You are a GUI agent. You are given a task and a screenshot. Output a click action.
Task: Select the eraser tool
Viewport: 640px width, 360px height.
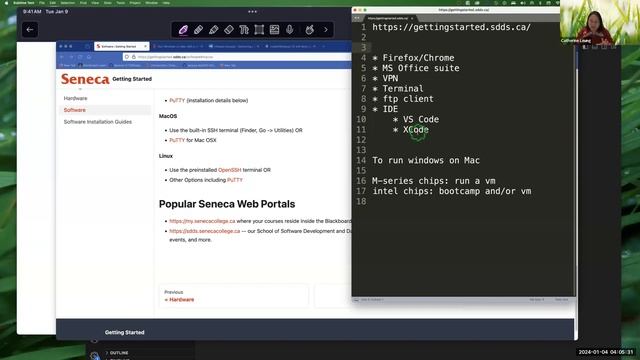[229, 29]
